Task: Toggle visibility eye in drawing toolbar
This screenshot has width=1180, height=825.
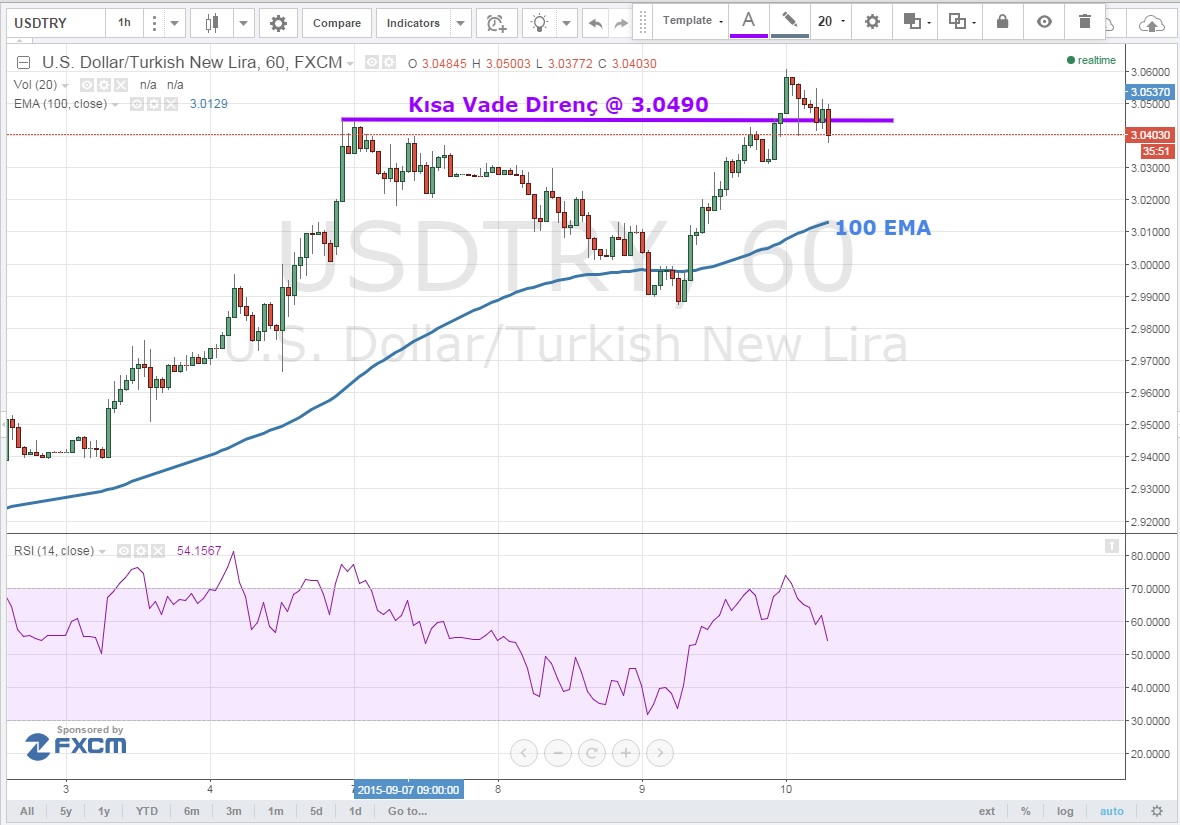Action: (x=1044, y=21)
